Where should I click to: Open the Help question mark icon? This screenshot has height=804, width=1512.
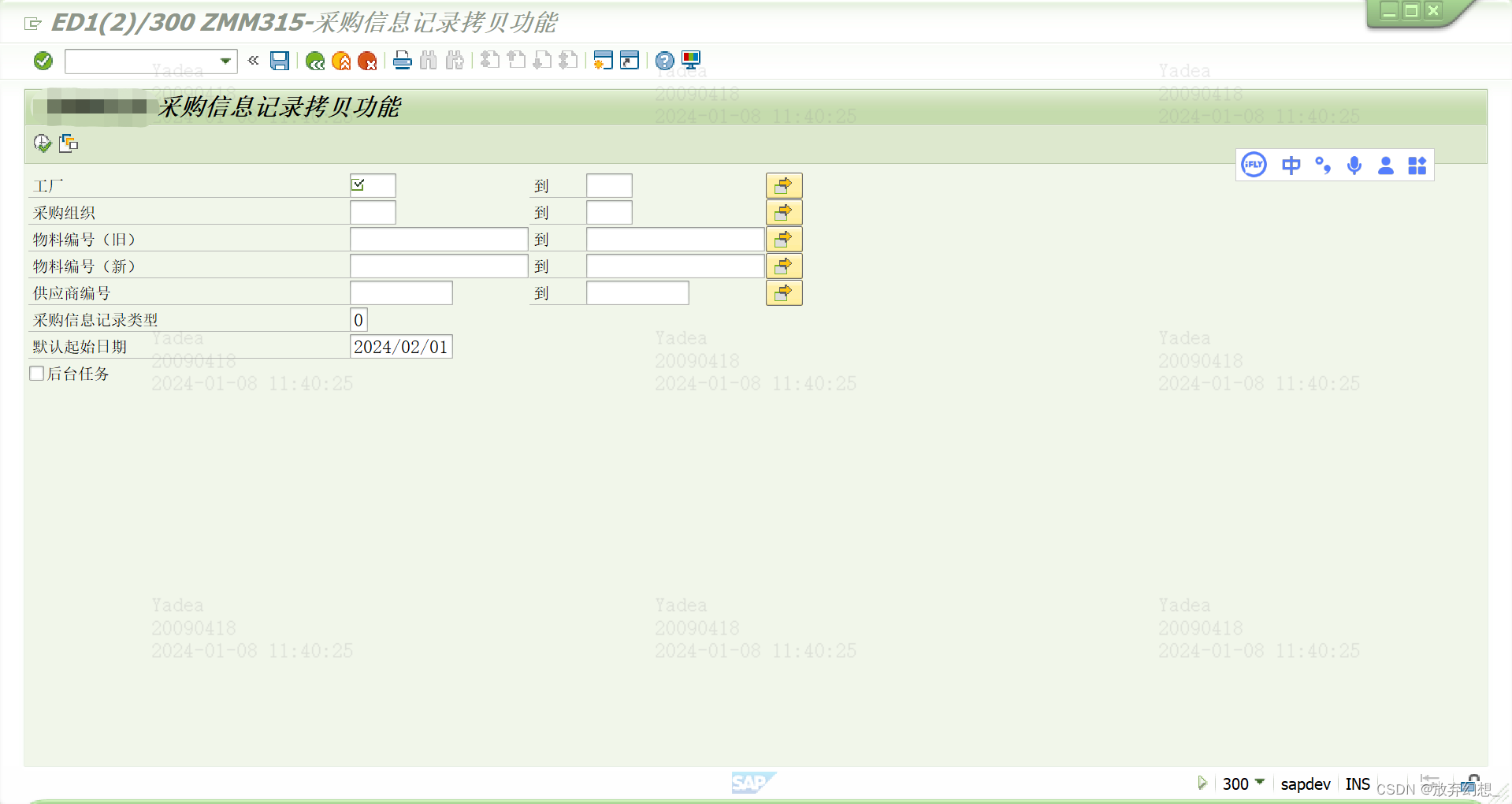pos(665,60)
